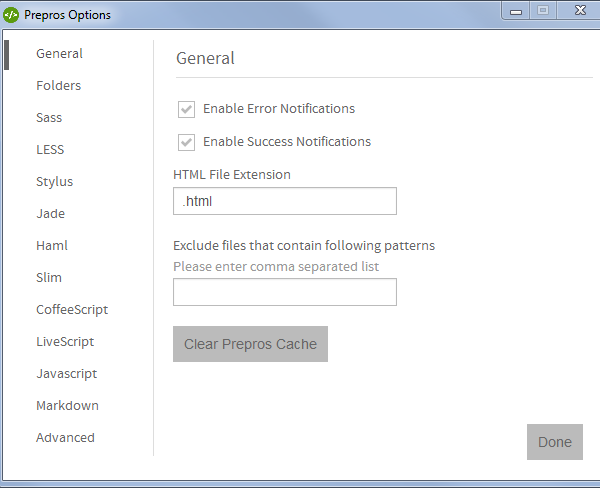Click the exclude patterns input box

(x=285, y=292)
